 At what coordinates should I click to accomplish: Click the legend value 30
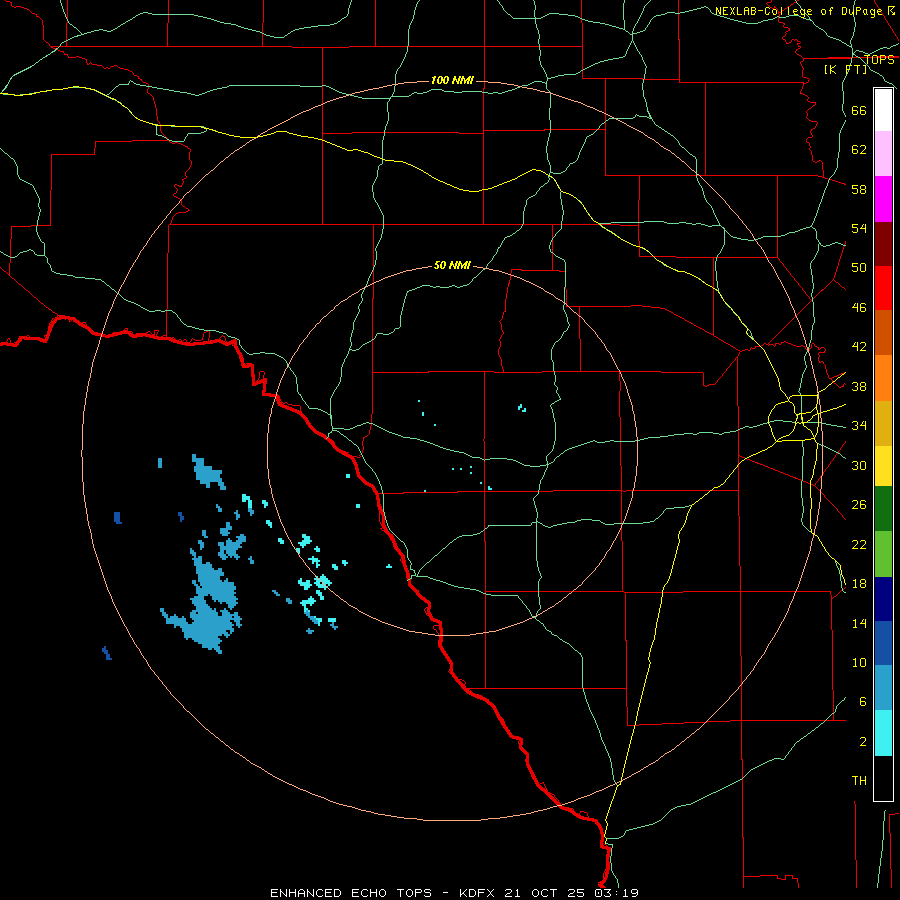point(859,465)
